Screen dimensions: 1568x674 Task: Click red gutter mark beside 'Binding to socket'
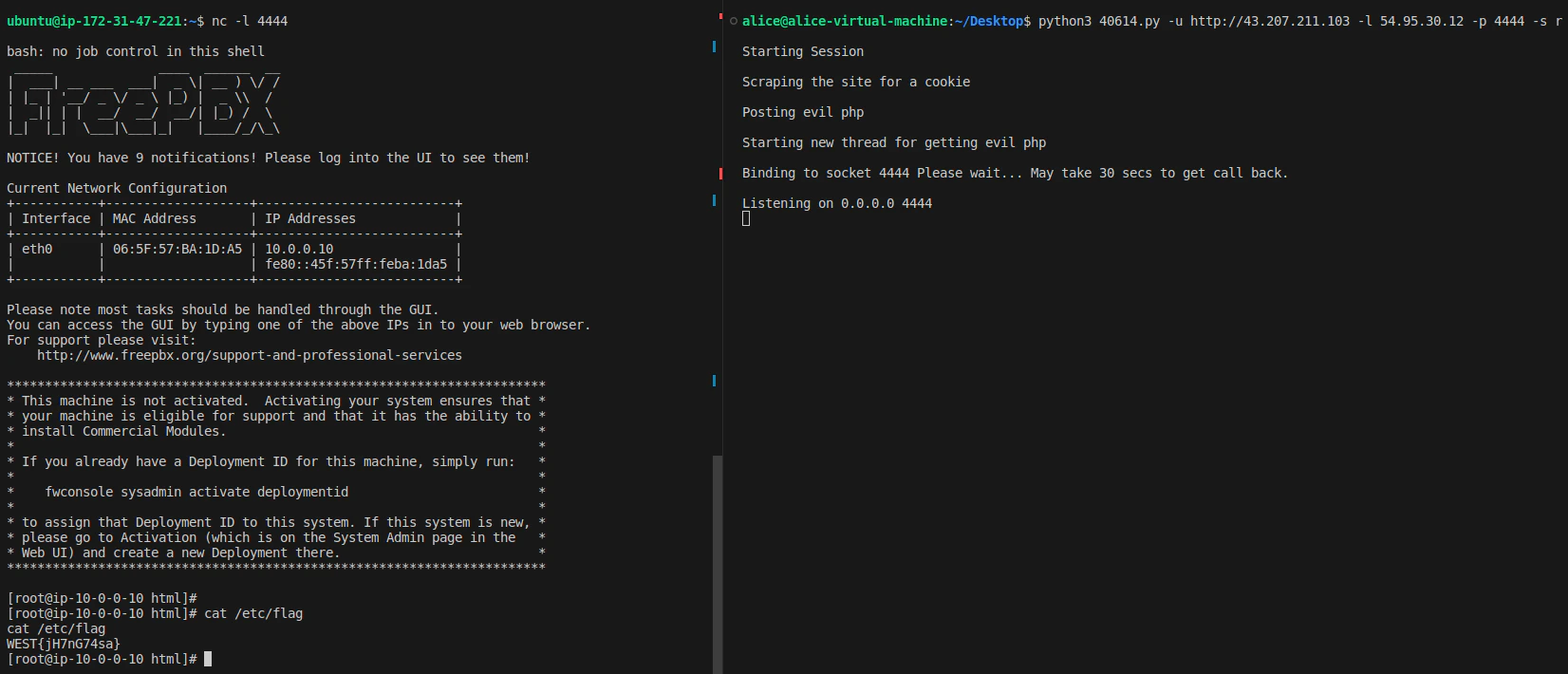pyautogui.click(x=721, y=173)
